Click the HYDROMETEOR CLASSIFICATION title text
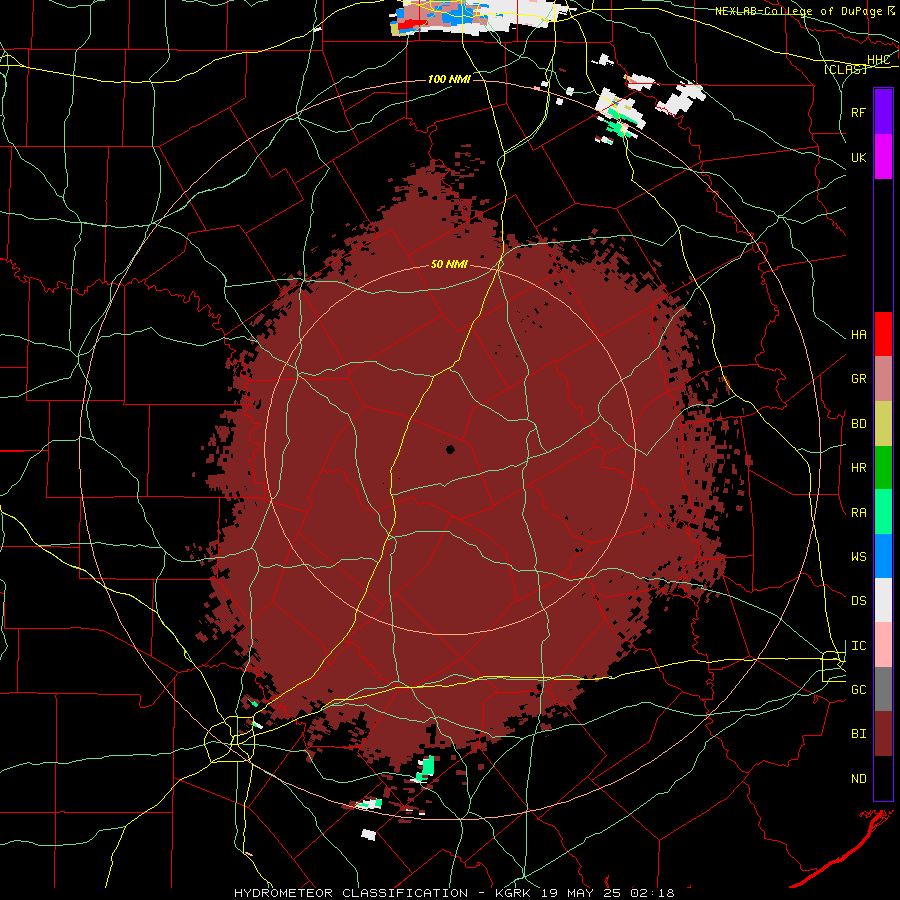The image size is (900, 900). click(x=351, y=893)
